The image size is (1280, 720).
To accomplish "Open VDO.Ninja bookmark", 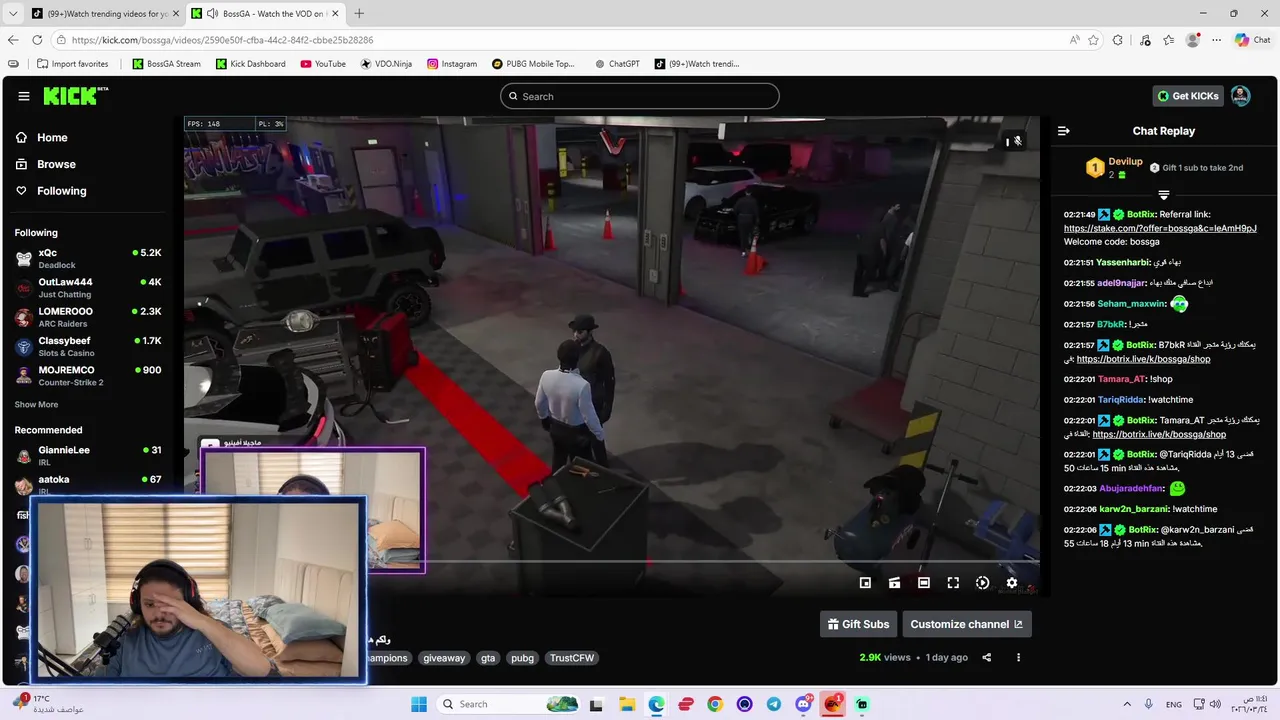I will [386, 64].
